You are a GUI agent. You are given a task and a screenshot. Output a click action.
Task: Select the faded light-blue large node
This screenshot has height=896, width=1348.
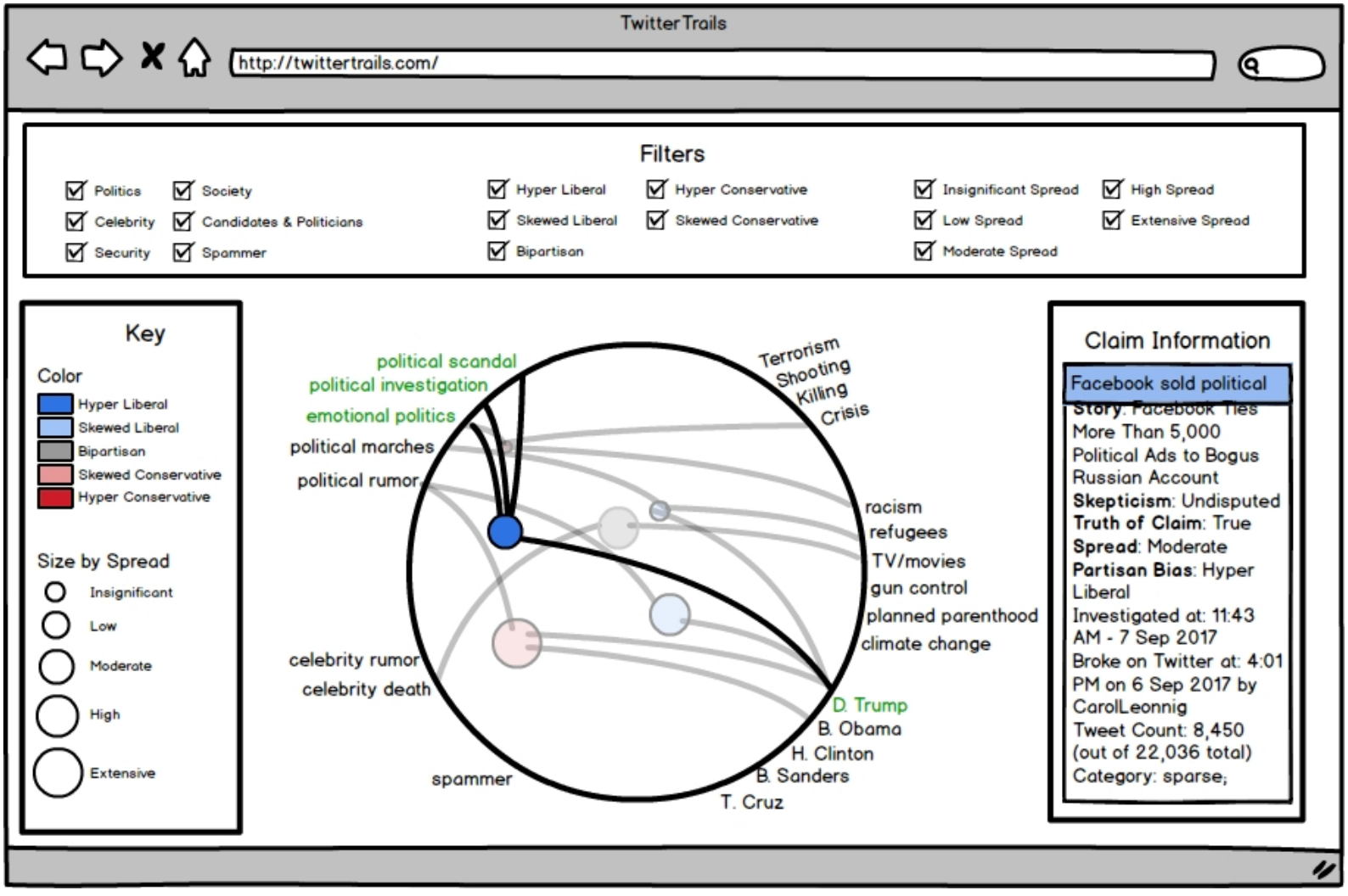coord(670,615)
